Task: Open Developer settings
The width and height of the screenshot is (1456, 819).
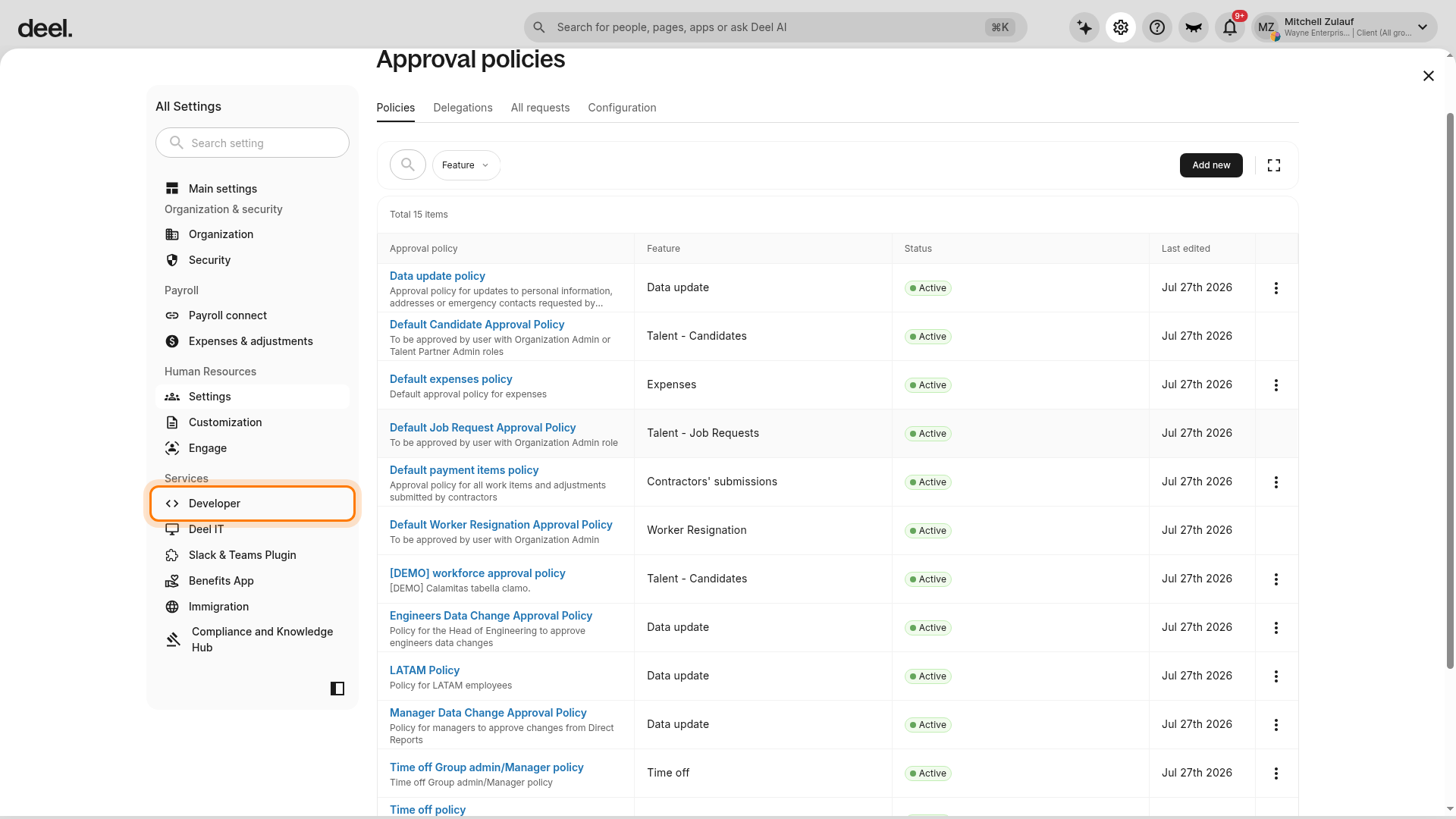Action: pos(253,504)
